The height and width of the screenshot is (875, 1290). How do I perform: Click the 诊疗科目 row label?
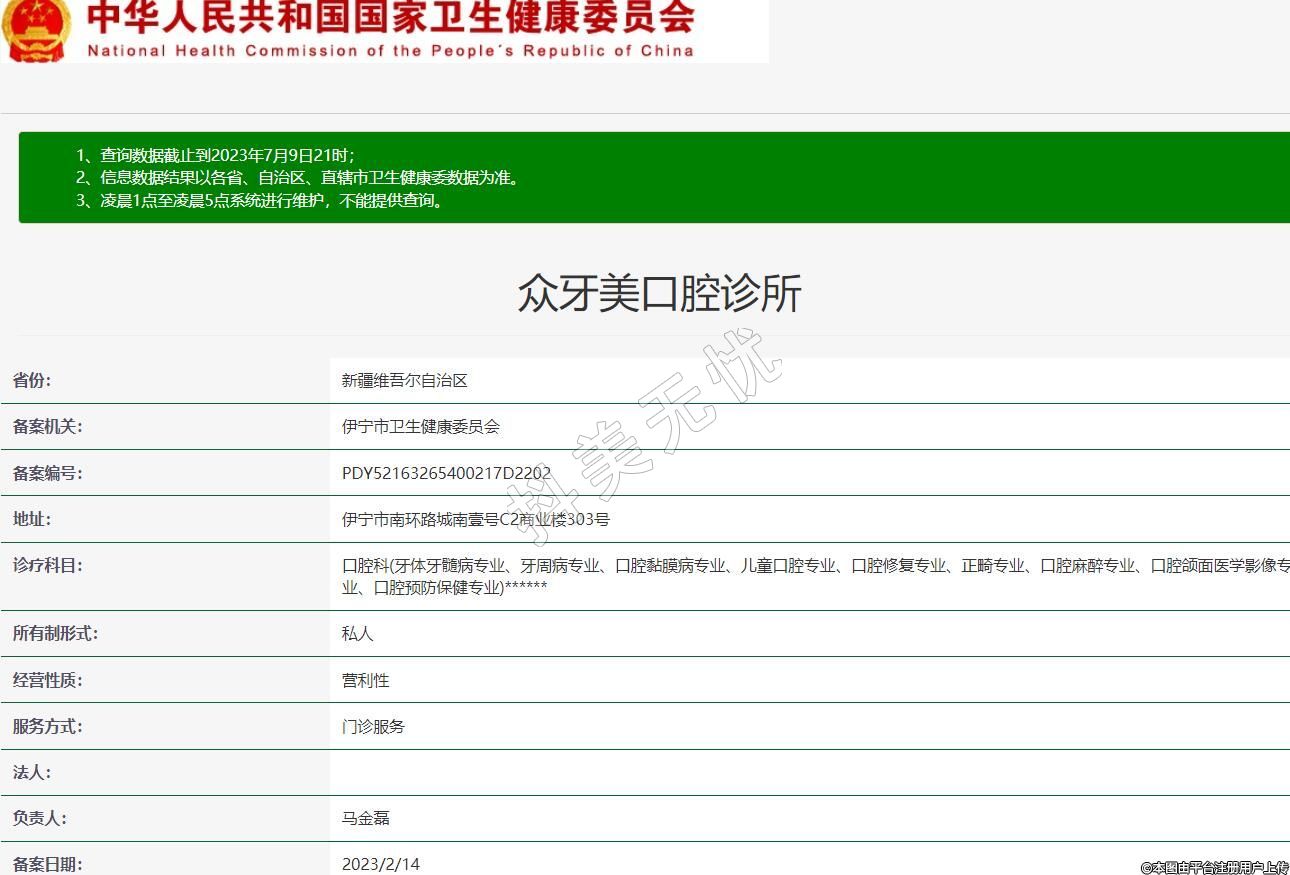point(47,566)
